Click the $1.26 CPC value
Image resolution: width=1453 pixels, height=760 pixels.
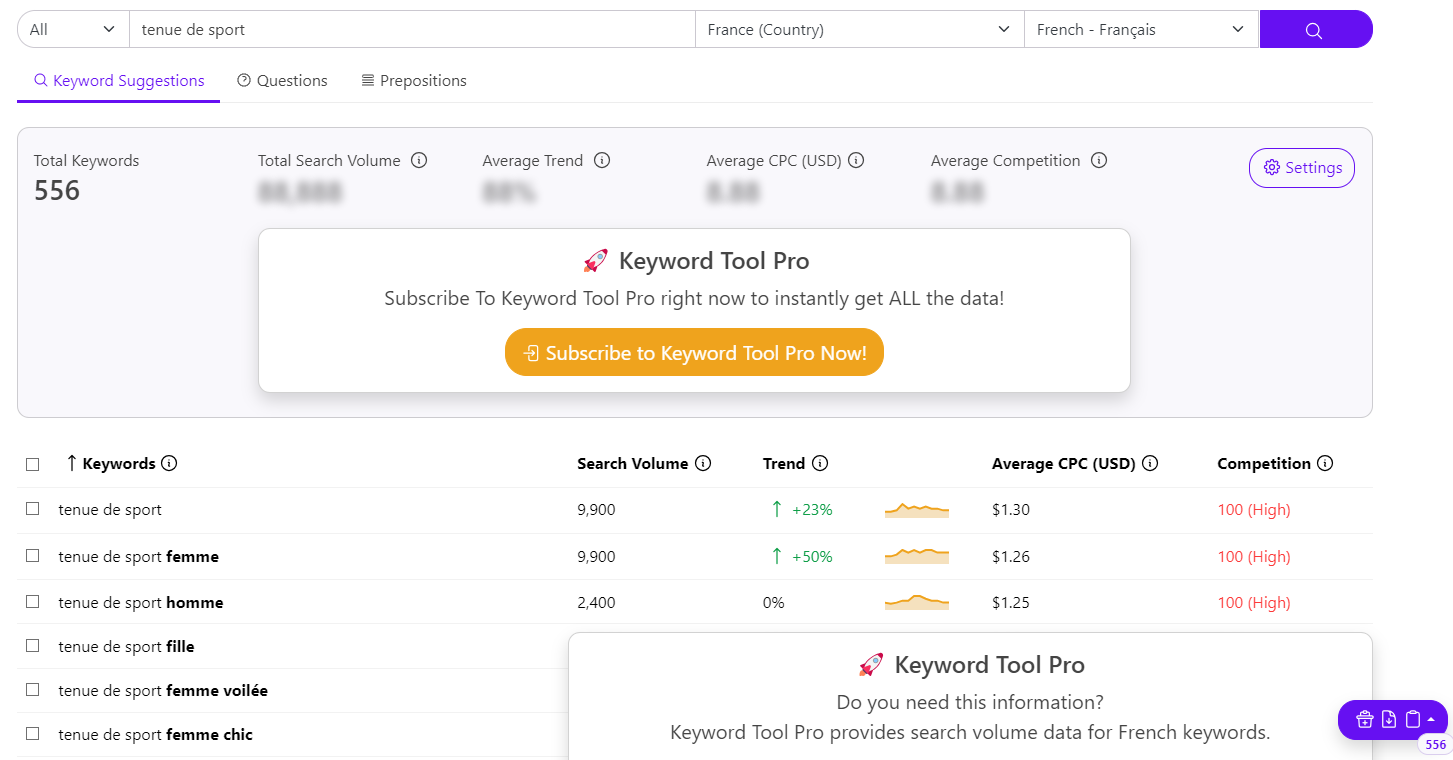click(x=1011, y=557)
